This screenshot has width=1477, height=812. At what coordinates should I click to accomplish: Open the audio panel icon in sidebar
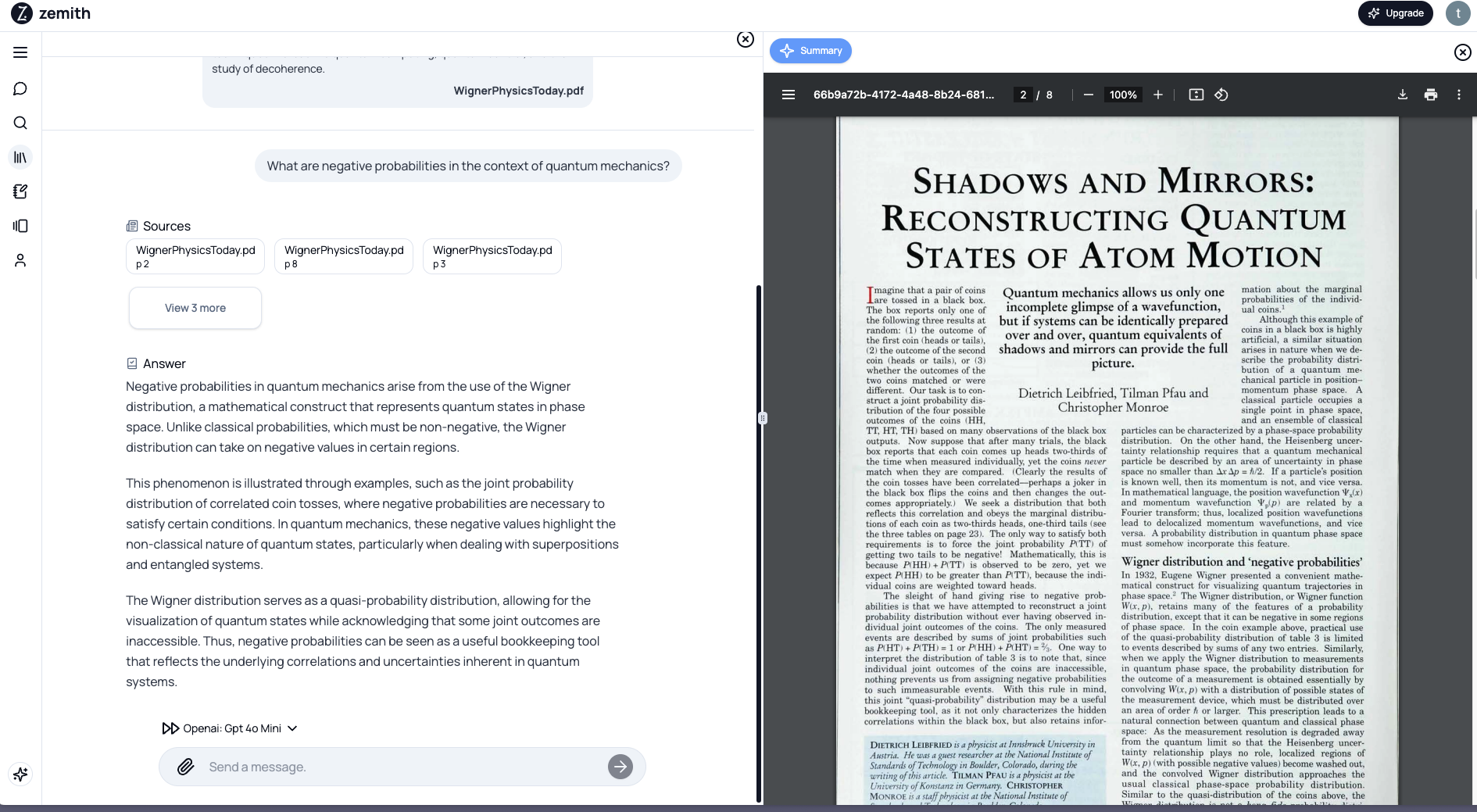coord(20,226)
